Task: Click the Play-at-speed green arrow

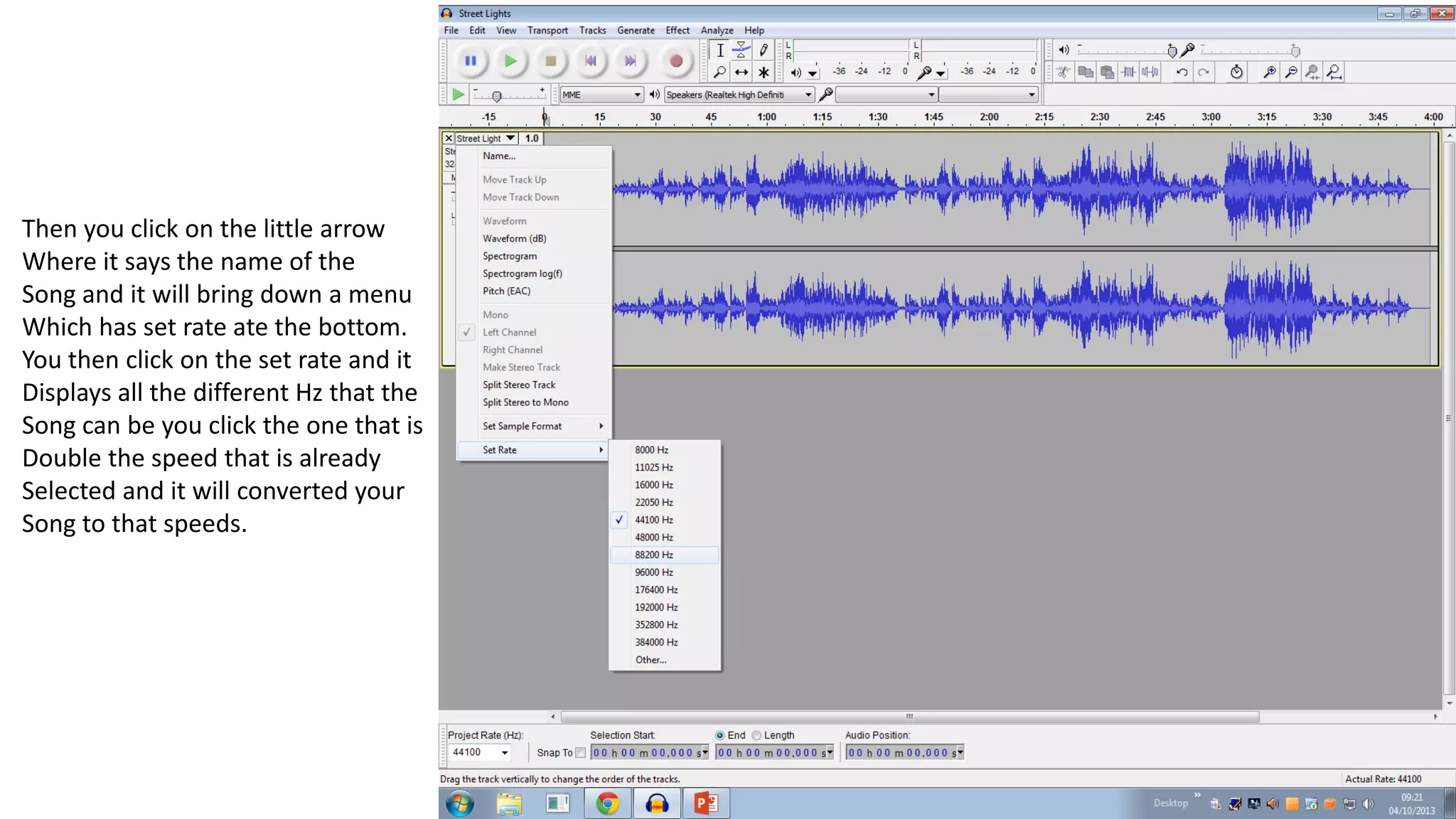Action: click(x=458, y=95)
